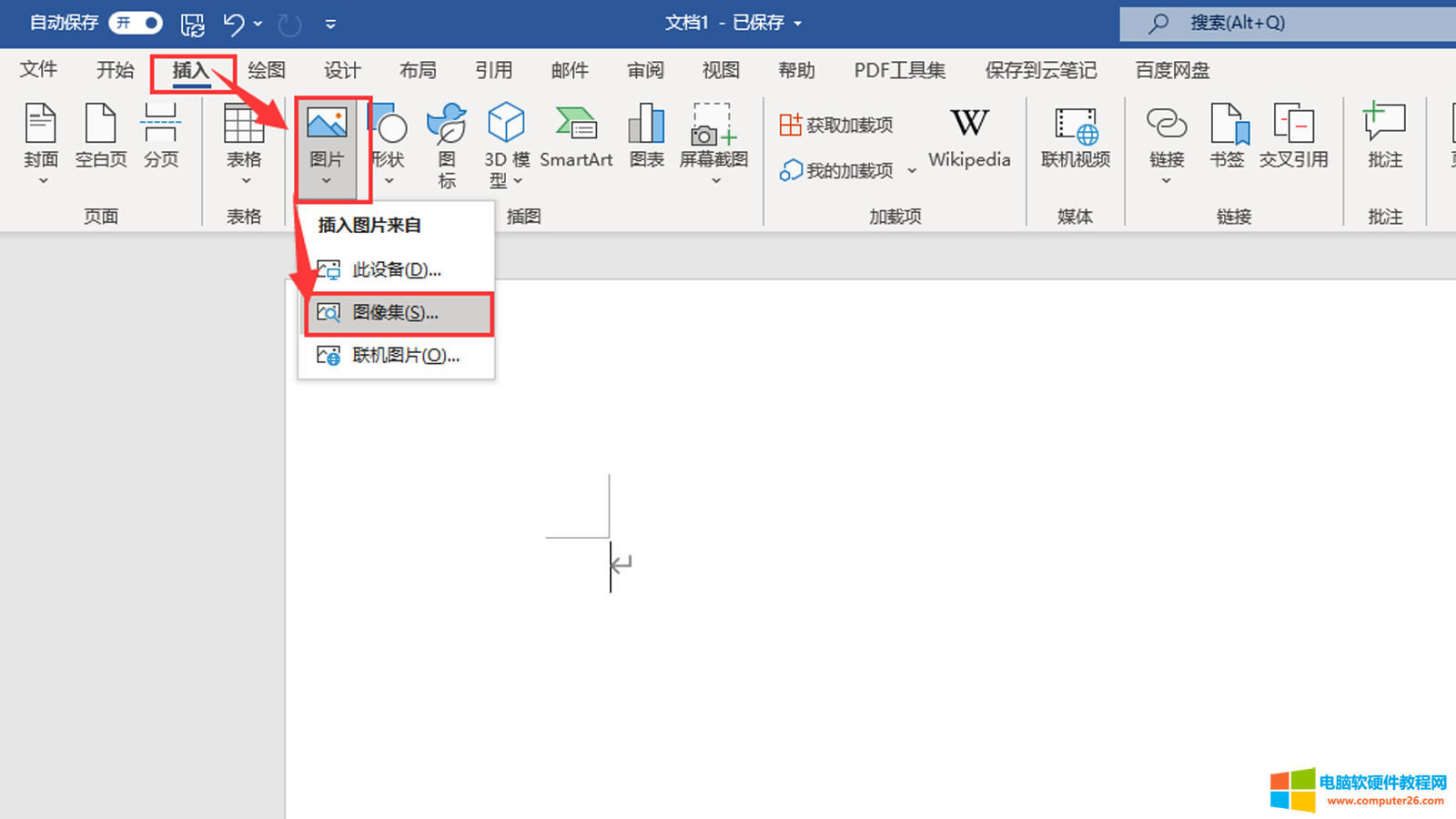Choose 图像集(S)... stock images option
This screenshot has height=819, width=1456.
pos(397,313)
